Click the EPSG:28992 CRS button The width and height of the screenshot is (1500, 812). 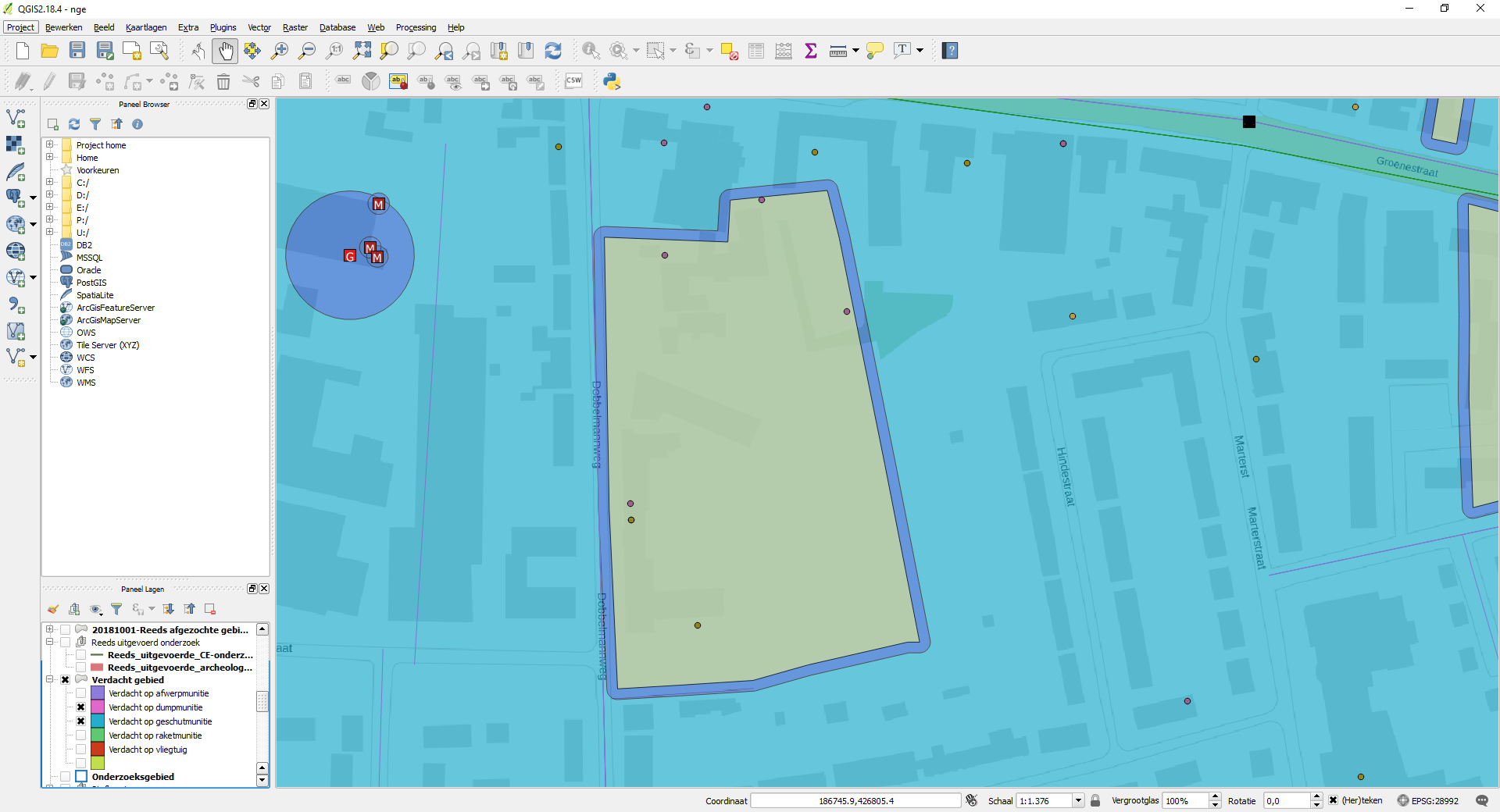click(1427, 800)
